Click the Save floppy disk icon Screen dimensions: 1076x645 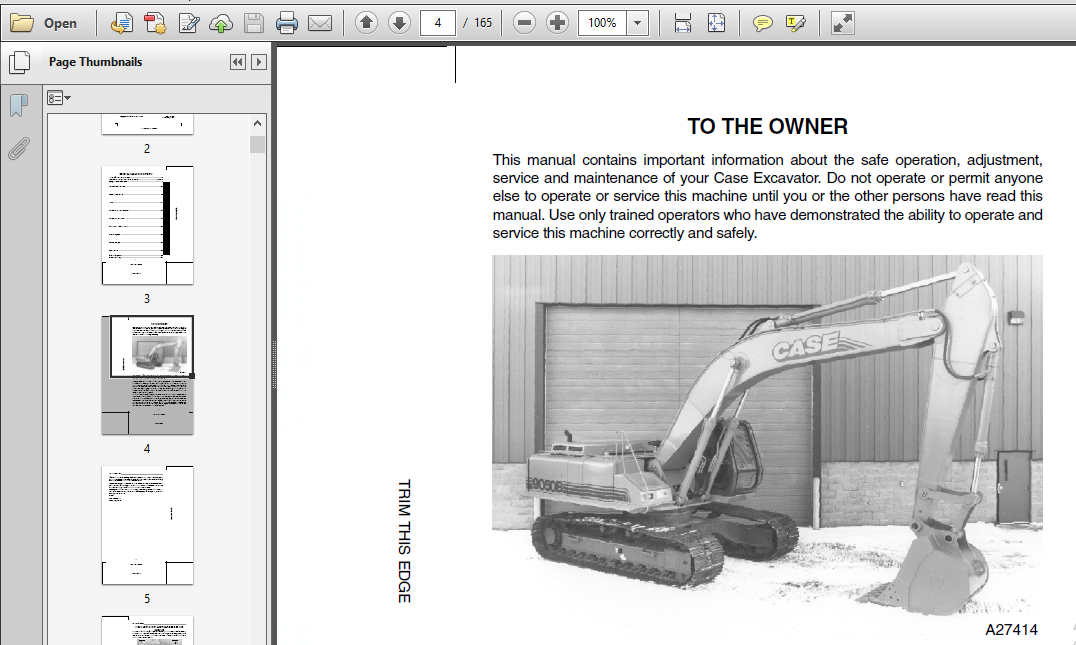point(254,23)
